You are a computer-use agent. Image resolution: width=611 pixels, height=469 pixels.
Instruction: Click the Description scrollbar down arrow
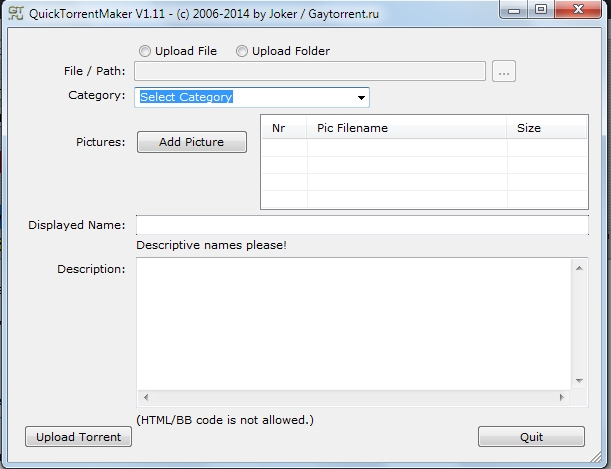coord(579,380)
